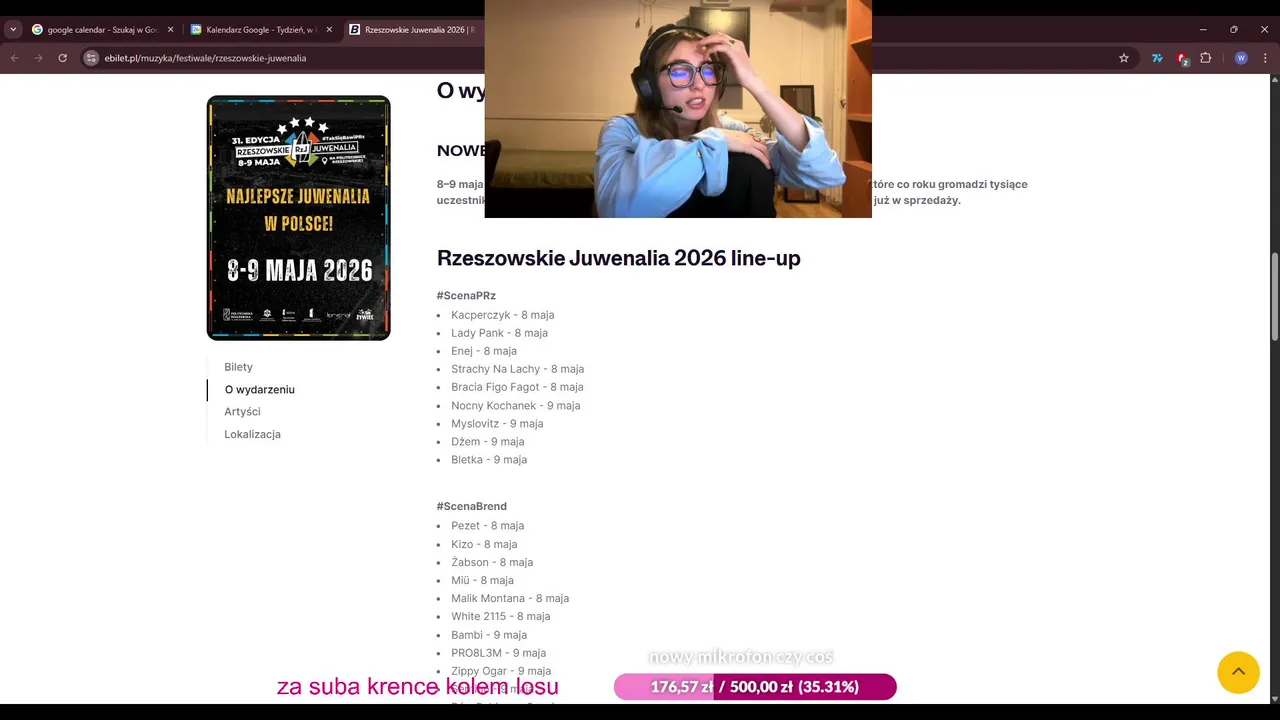Image resolution: width=1280 pixels, height=720 pixels.
Task: Open the tab search dropdown arrow
Action: pos(13,30)
